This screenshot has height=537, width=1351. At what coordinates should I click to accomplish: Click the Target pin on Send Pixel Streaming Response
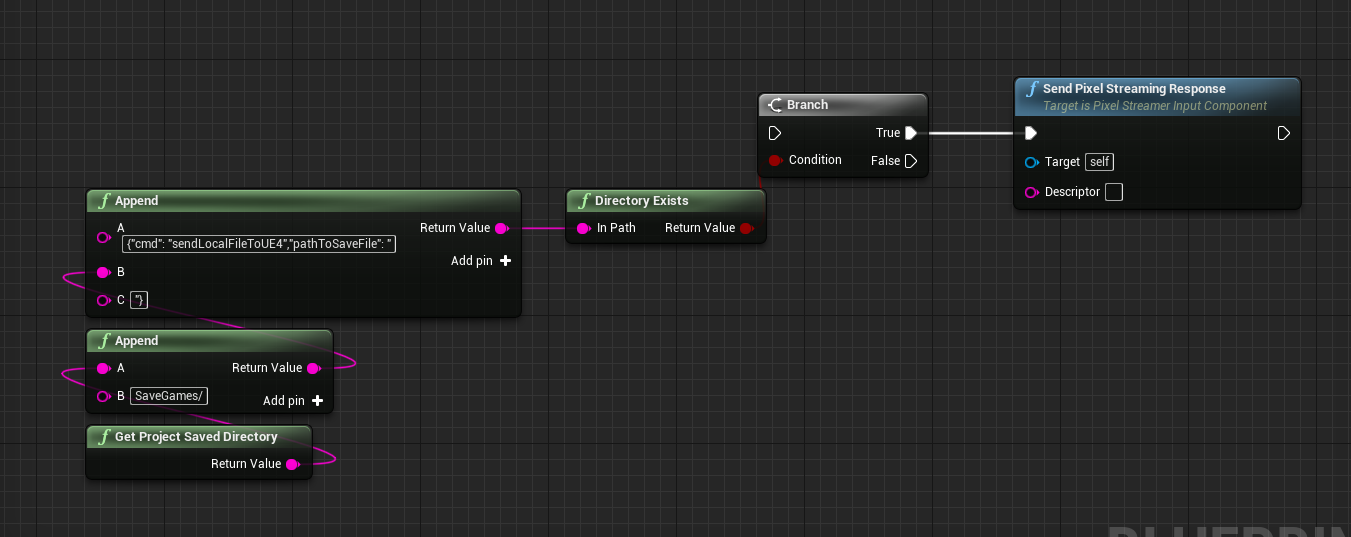(x=1032, y=162)
